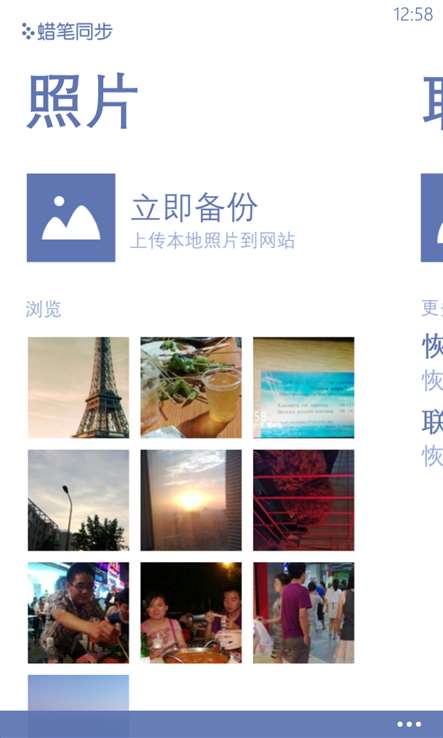Open the Eiffel Tower photo thumbnail
Image resolution: width=443 pixels, height=738 pixels.
78,387
